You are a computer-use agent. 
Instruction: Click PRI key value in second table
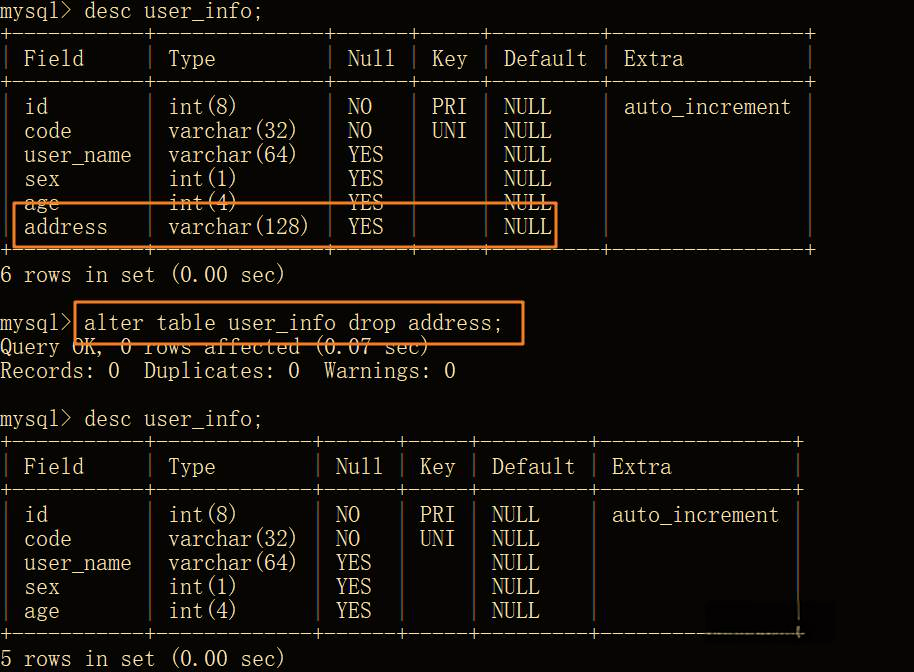pyautogui.click(x=437, y=515)
